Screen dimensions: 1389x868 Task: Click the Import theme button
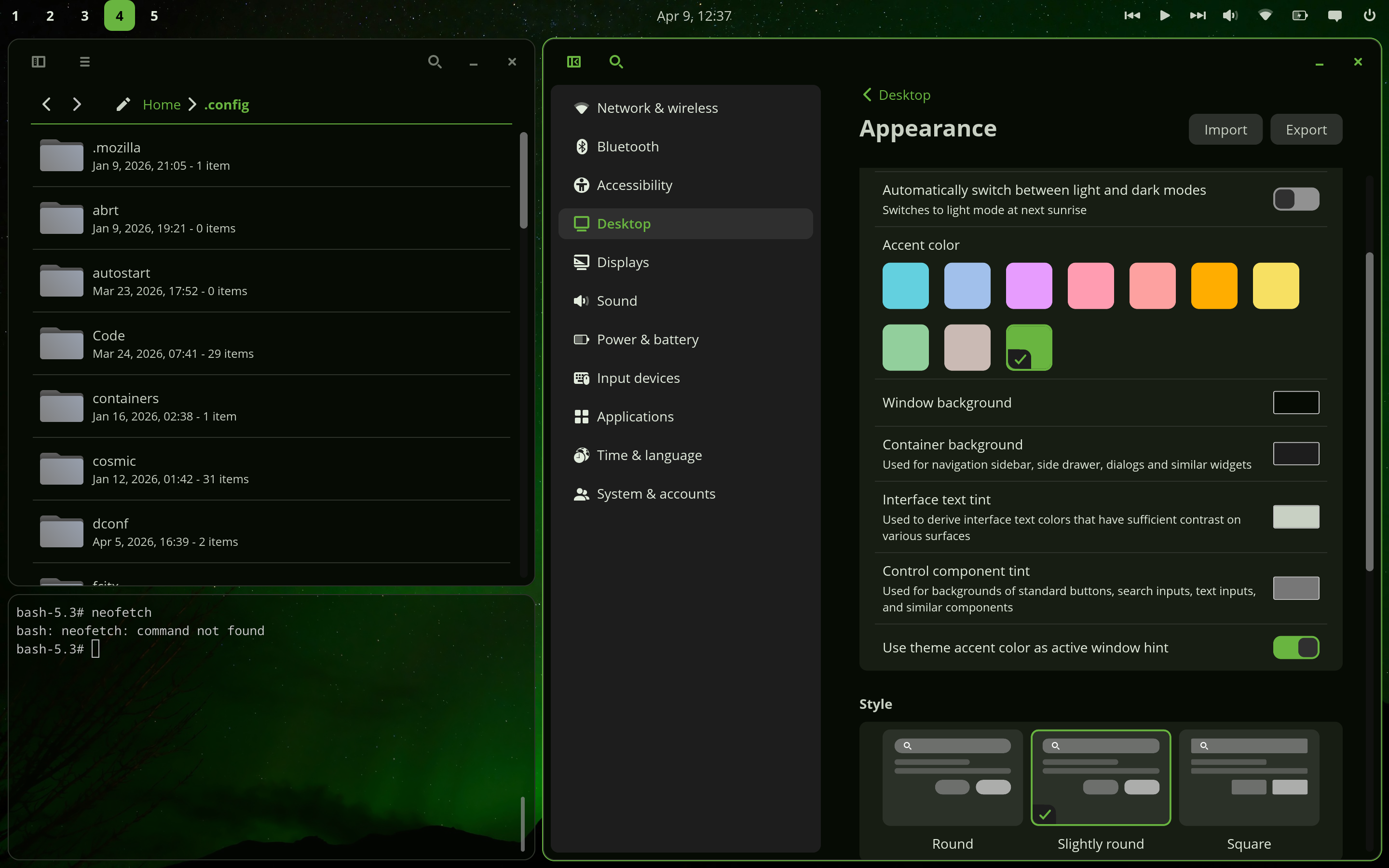tap(1225, 130)
